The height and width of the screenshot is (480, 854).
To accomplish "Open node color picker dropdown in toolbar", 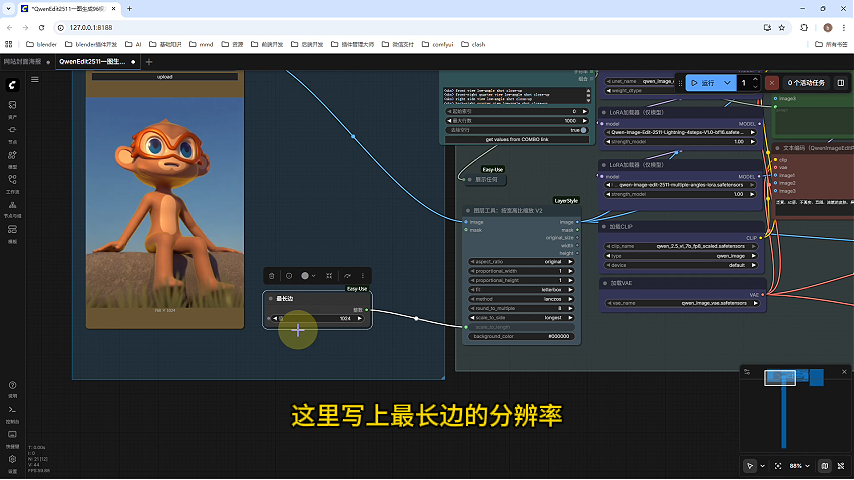I will click(x=308, y=276).
